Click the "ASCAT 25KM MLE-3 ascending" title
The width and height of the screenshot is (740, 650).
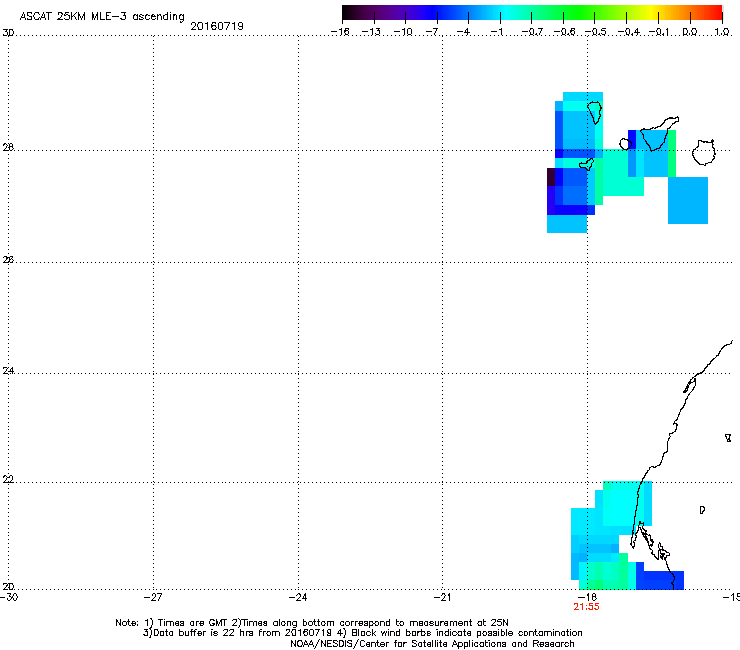102,16
